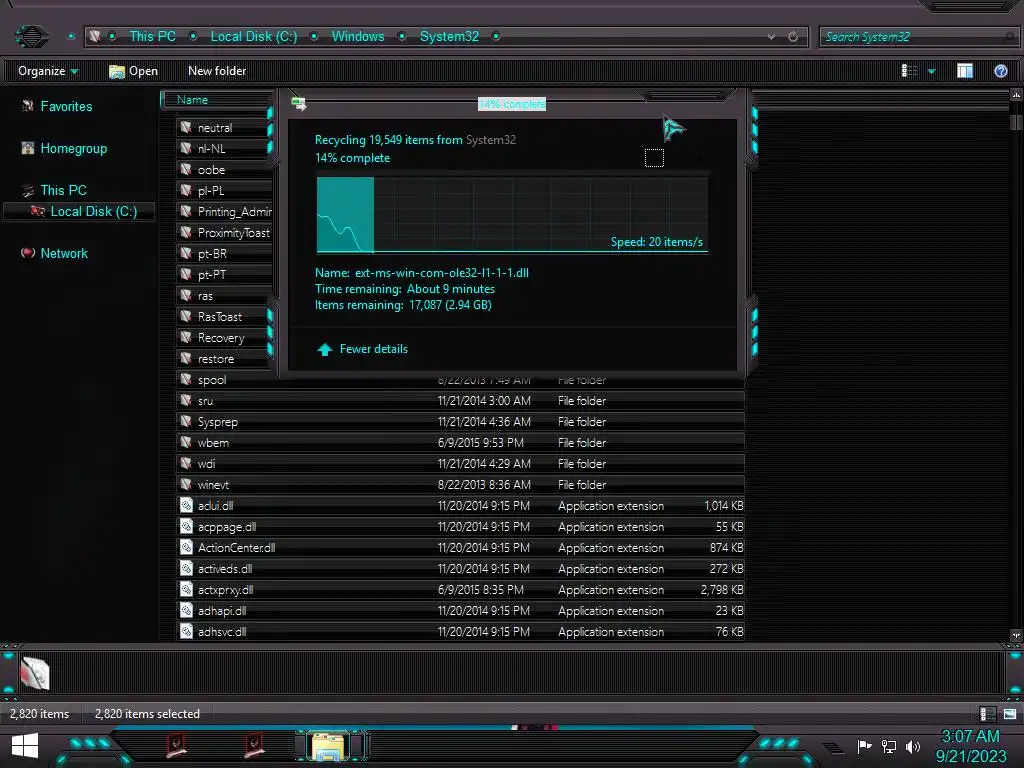Toggle the preview pane icon
Image resolution: width=1024 pixels, height=768 pixels.
point(965,71)
